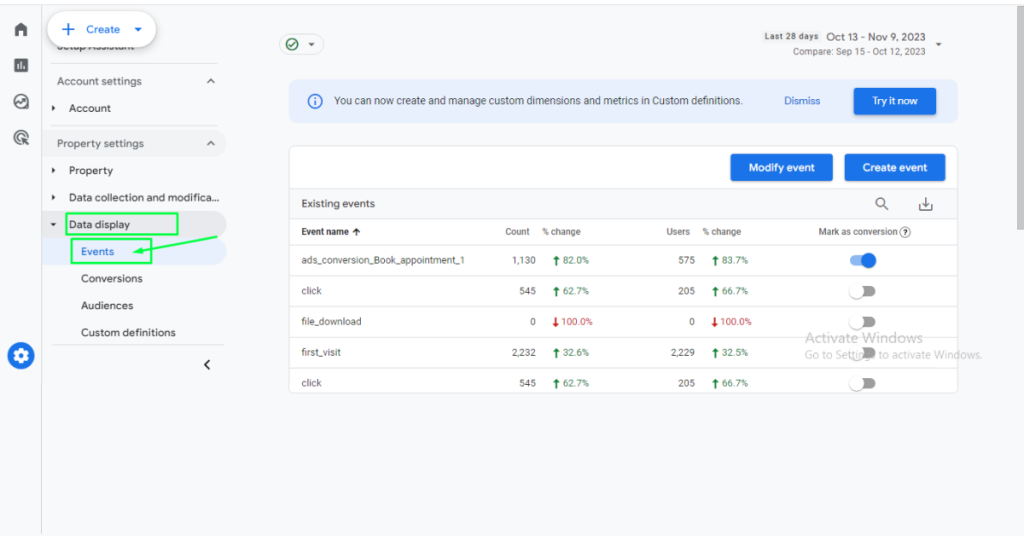Disable conversion for ads_conversion_Book_appointment_1
Image resolution: width=1024 pixels, height=536 pixels.
click(x=862, y=260)
